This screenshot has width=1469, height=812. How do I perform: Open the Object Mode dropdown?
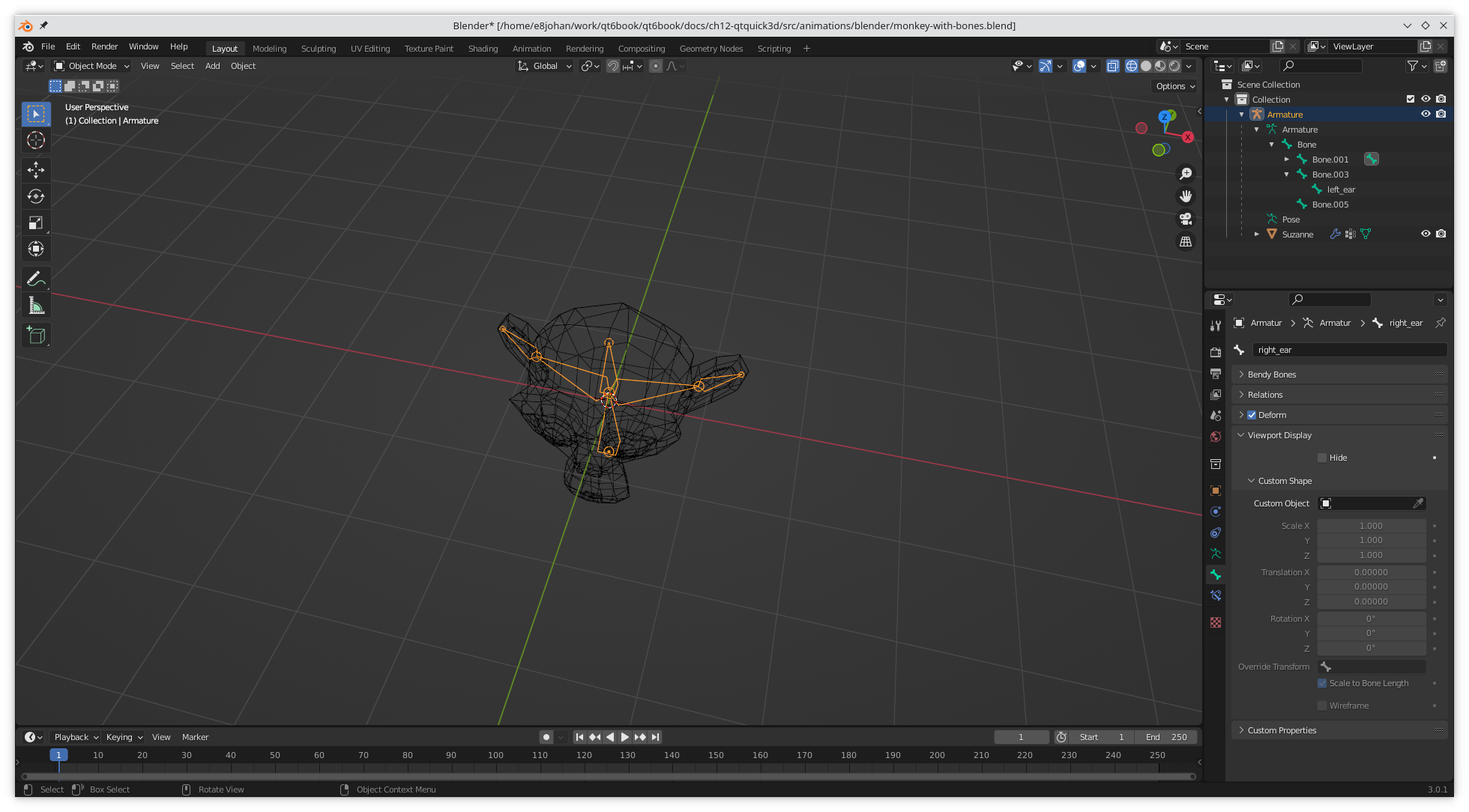click(92, 66)
